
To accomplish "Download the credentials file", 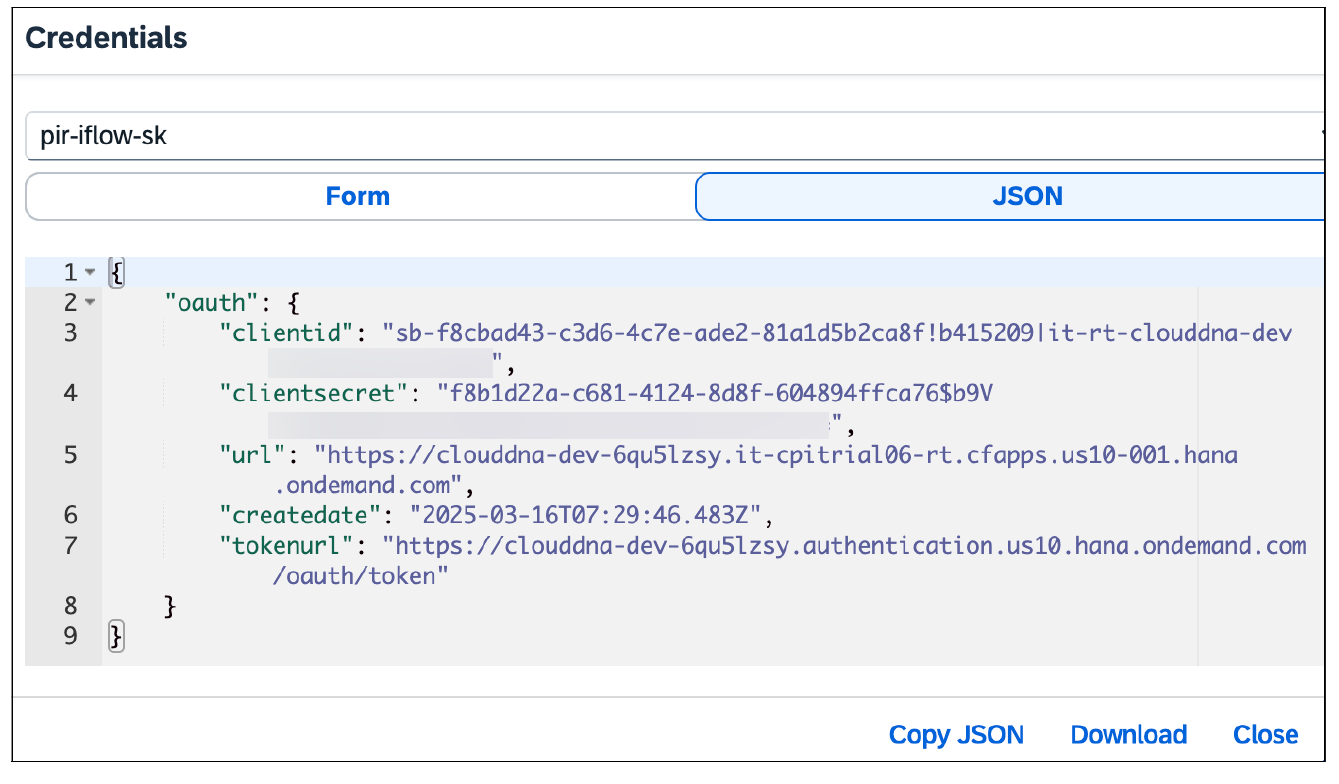I will 1128,735.
